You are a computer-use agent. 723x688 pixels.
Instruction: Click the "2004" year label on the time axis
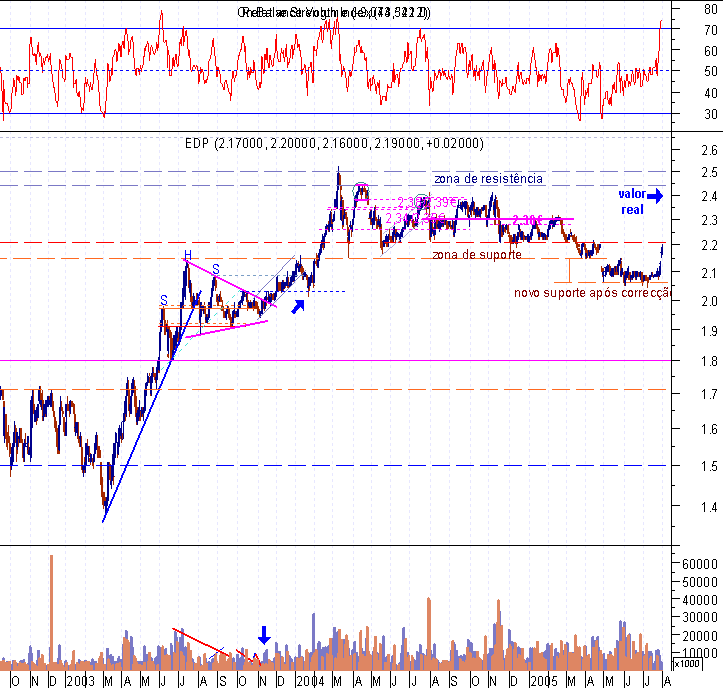[x=310, y=681]
